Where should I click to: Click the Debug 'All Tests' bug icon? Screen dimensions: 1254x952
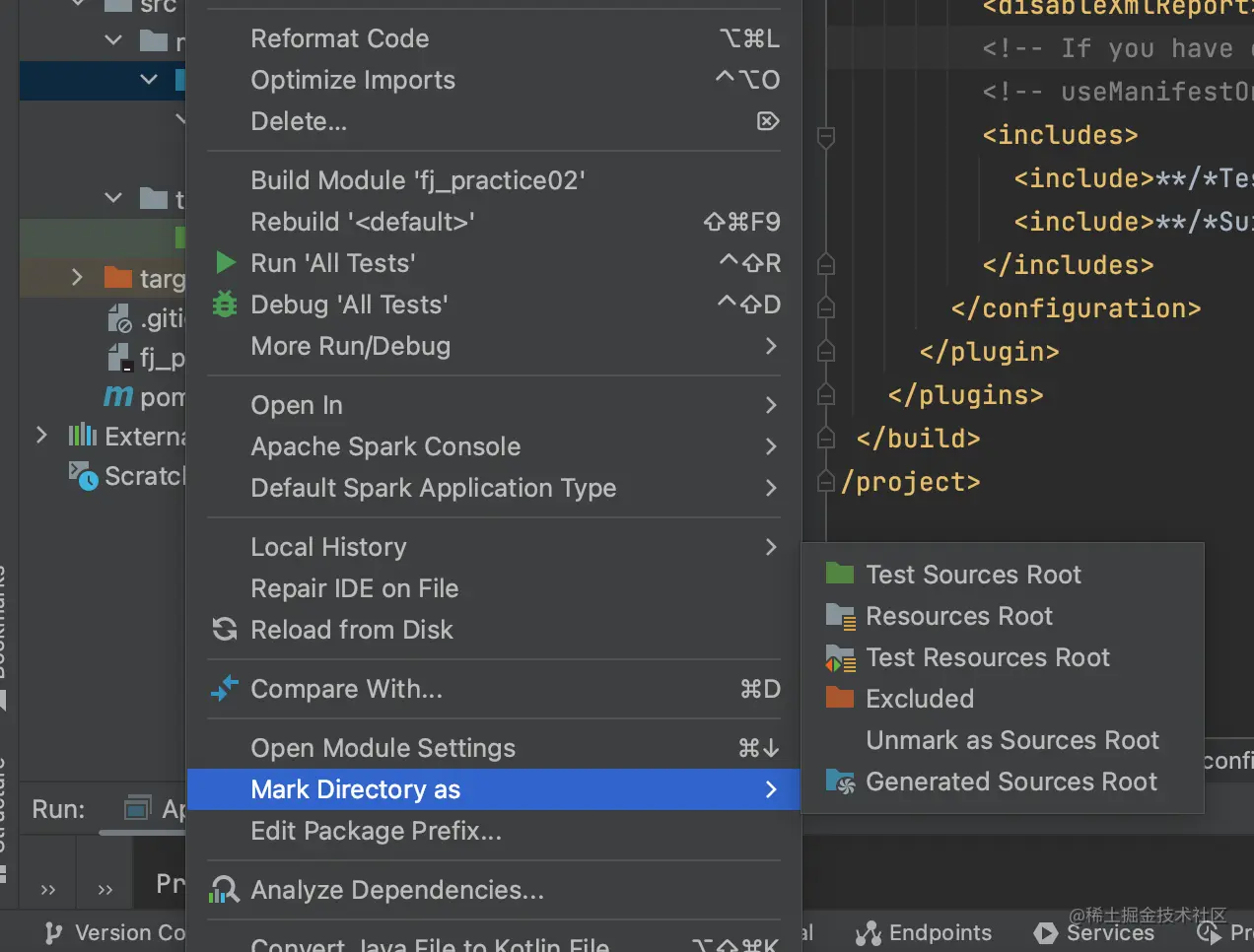click(225, 305)
